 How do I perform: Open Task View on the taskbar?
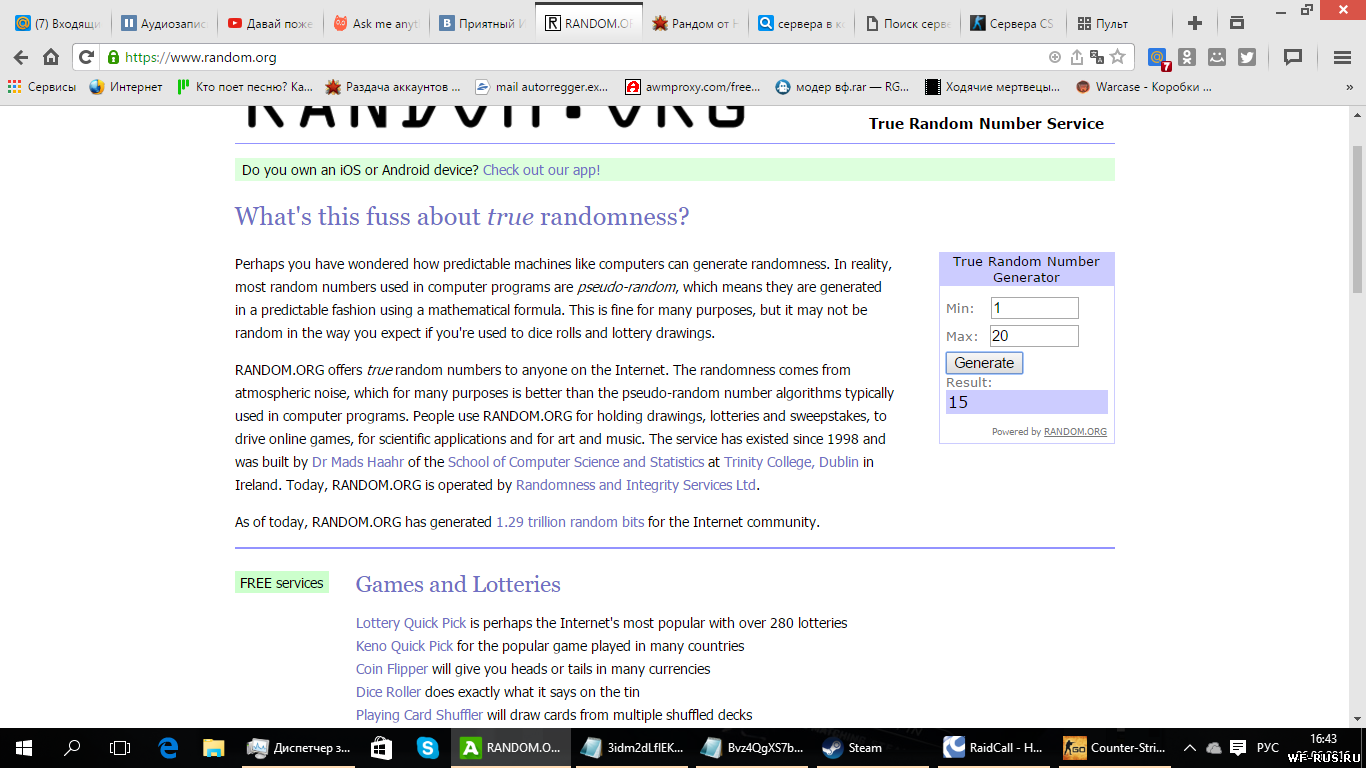pos(120,747)
